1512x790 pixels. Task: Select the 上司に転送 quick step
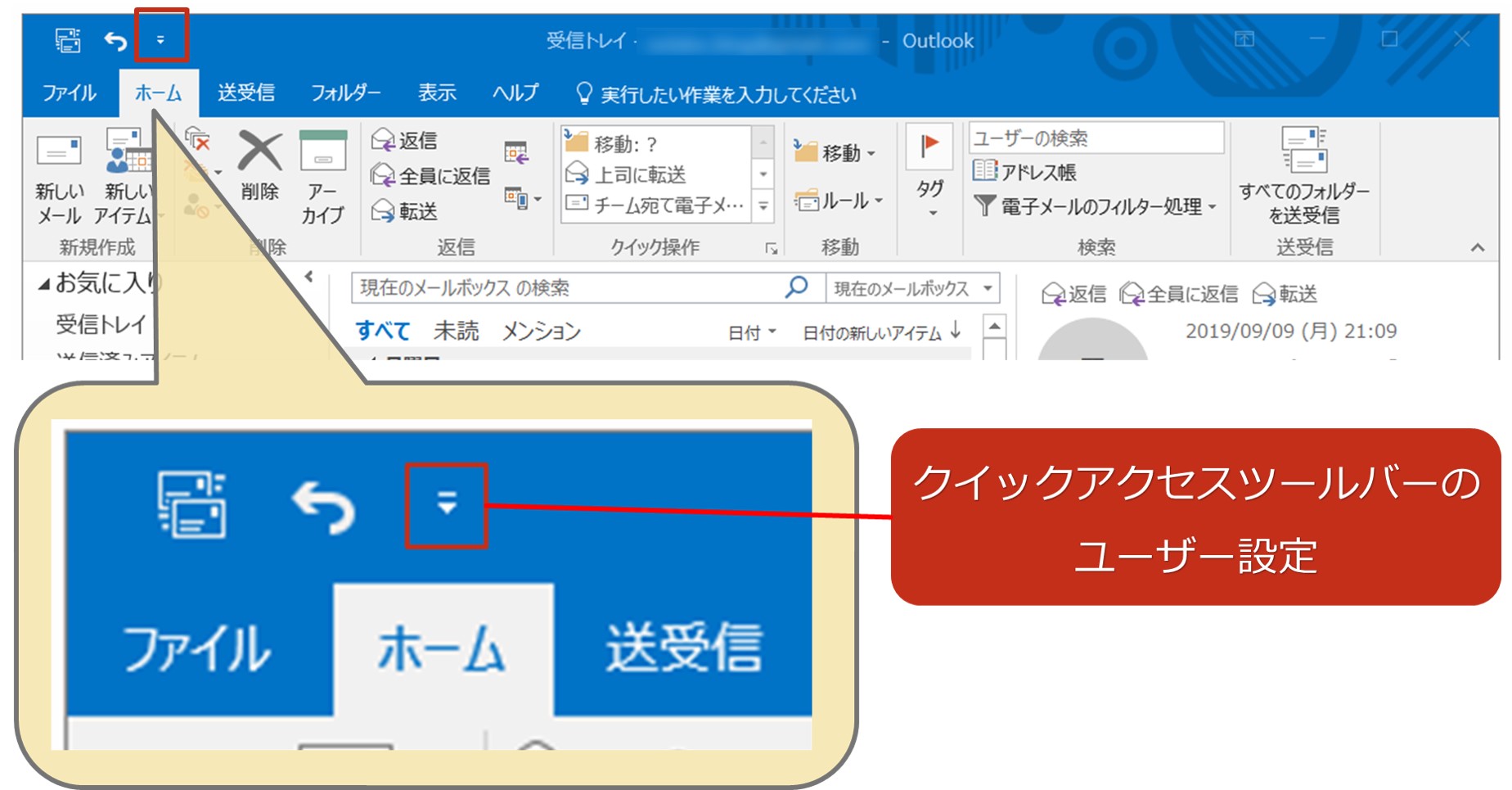coord(655,174)
